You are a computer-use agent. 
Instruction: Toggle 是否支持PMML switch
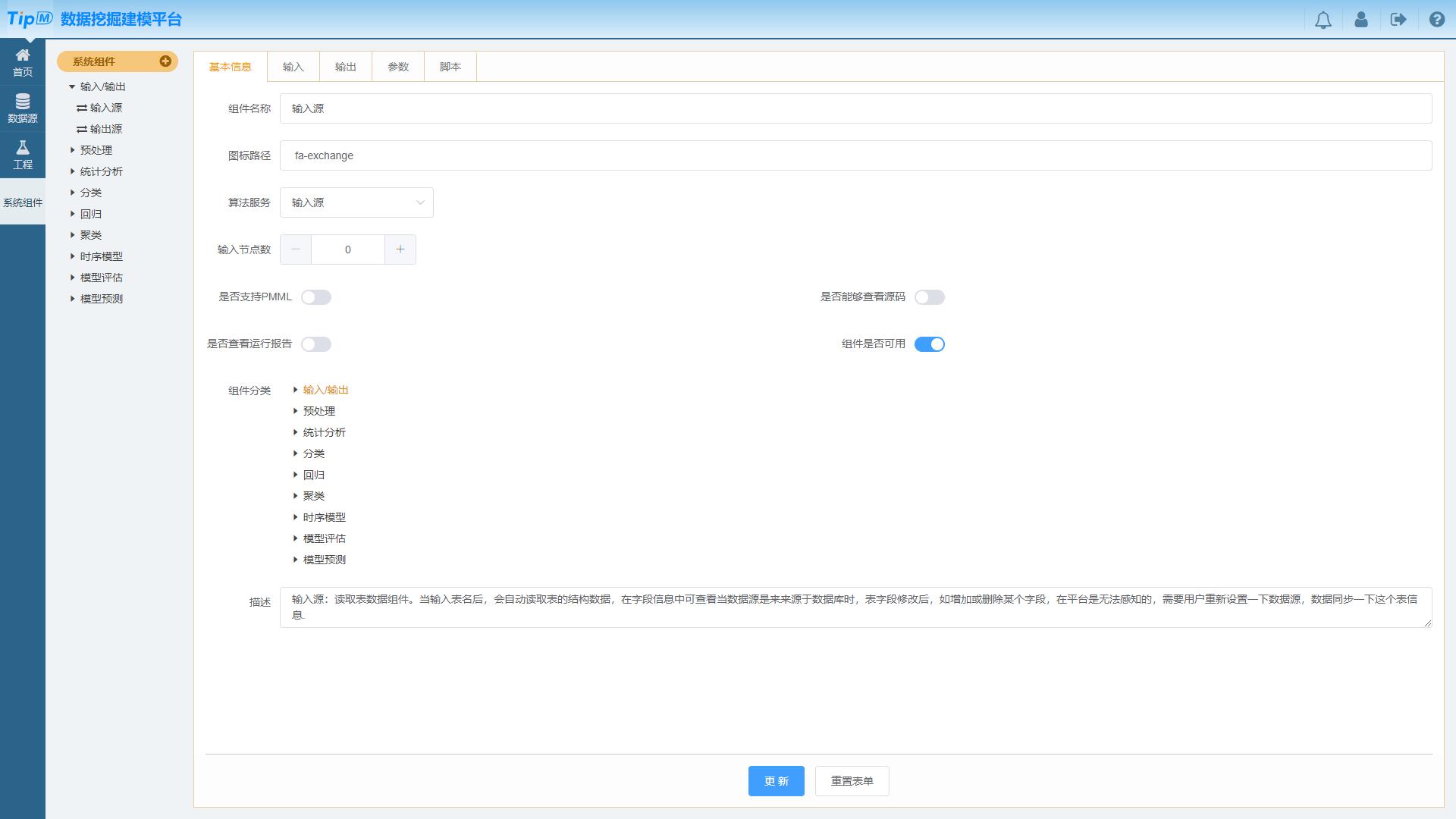tap(316, 297)
